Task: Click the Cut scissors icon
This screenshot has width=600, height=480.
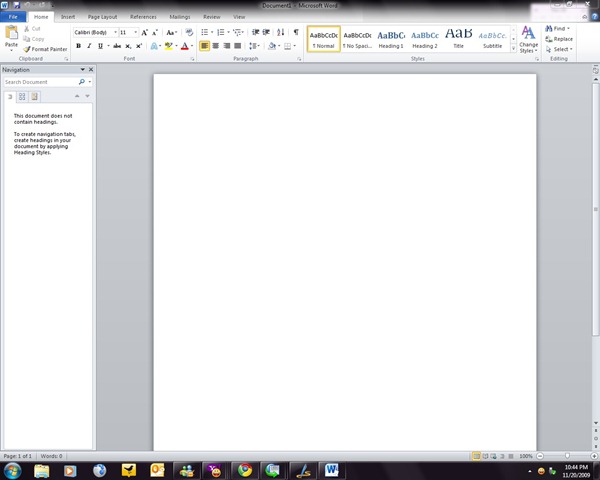Action: pos(27,29)
